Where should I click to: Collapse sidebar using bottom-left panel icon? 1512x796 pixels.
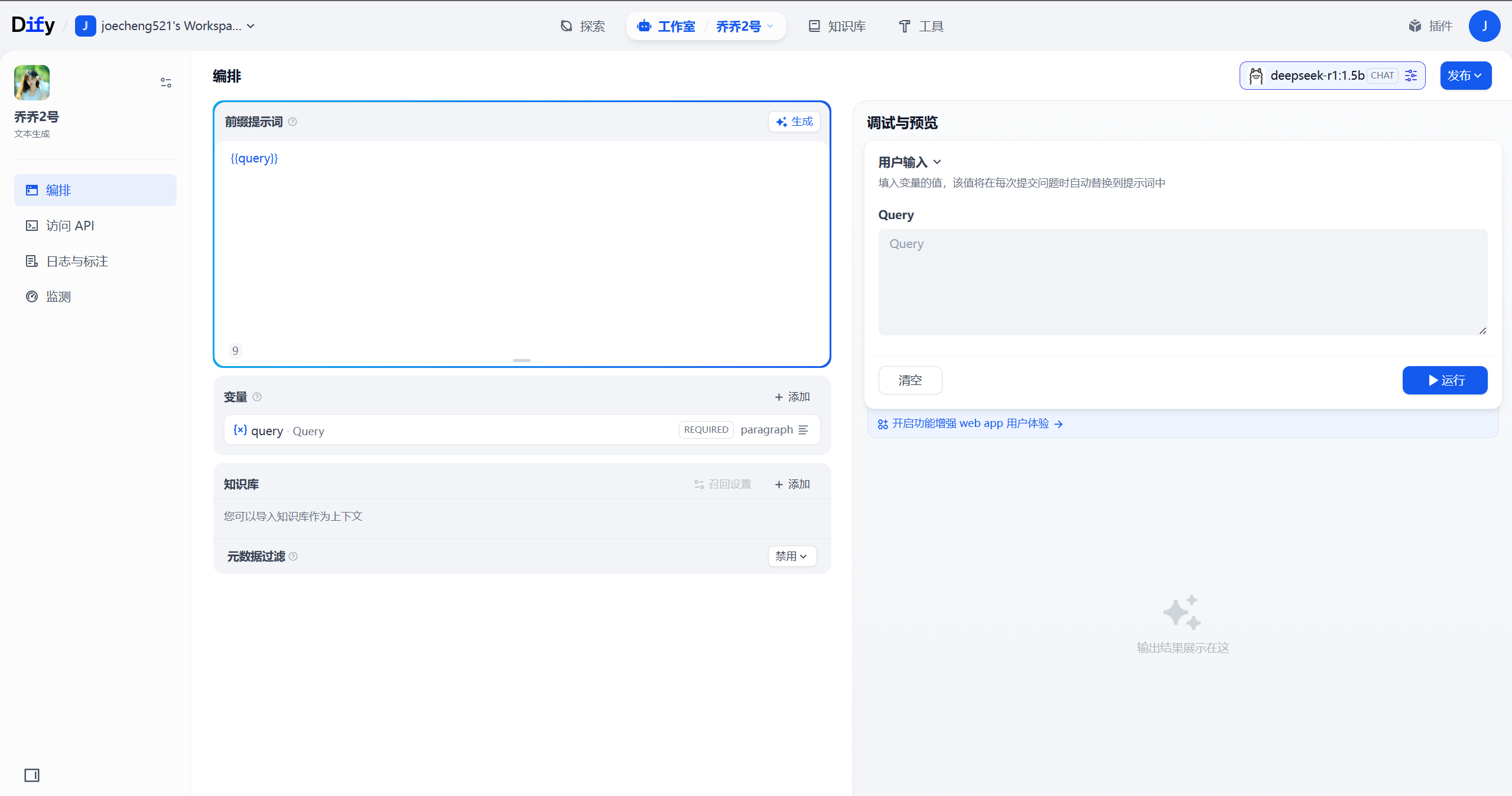click(32, 775)
